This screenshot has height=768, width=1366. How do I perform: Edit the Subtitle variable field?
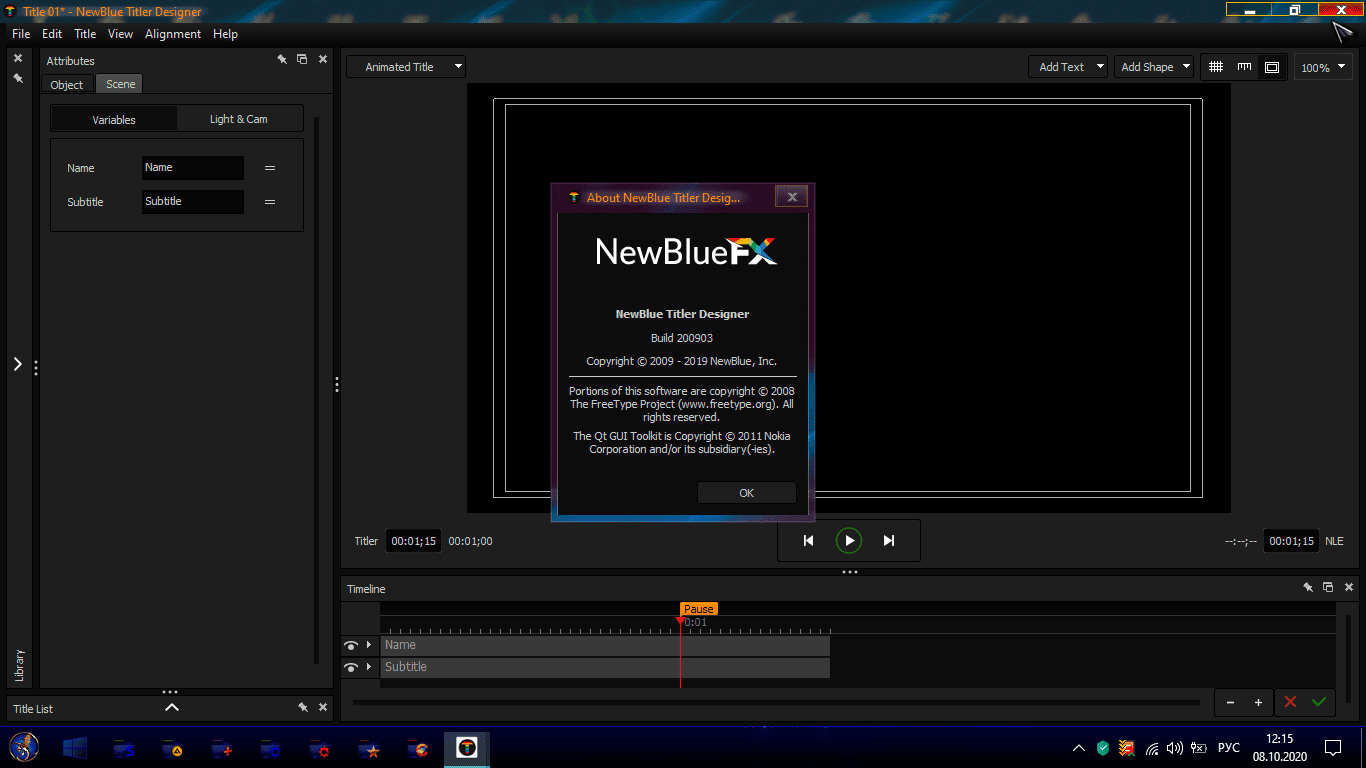[192, 202]
